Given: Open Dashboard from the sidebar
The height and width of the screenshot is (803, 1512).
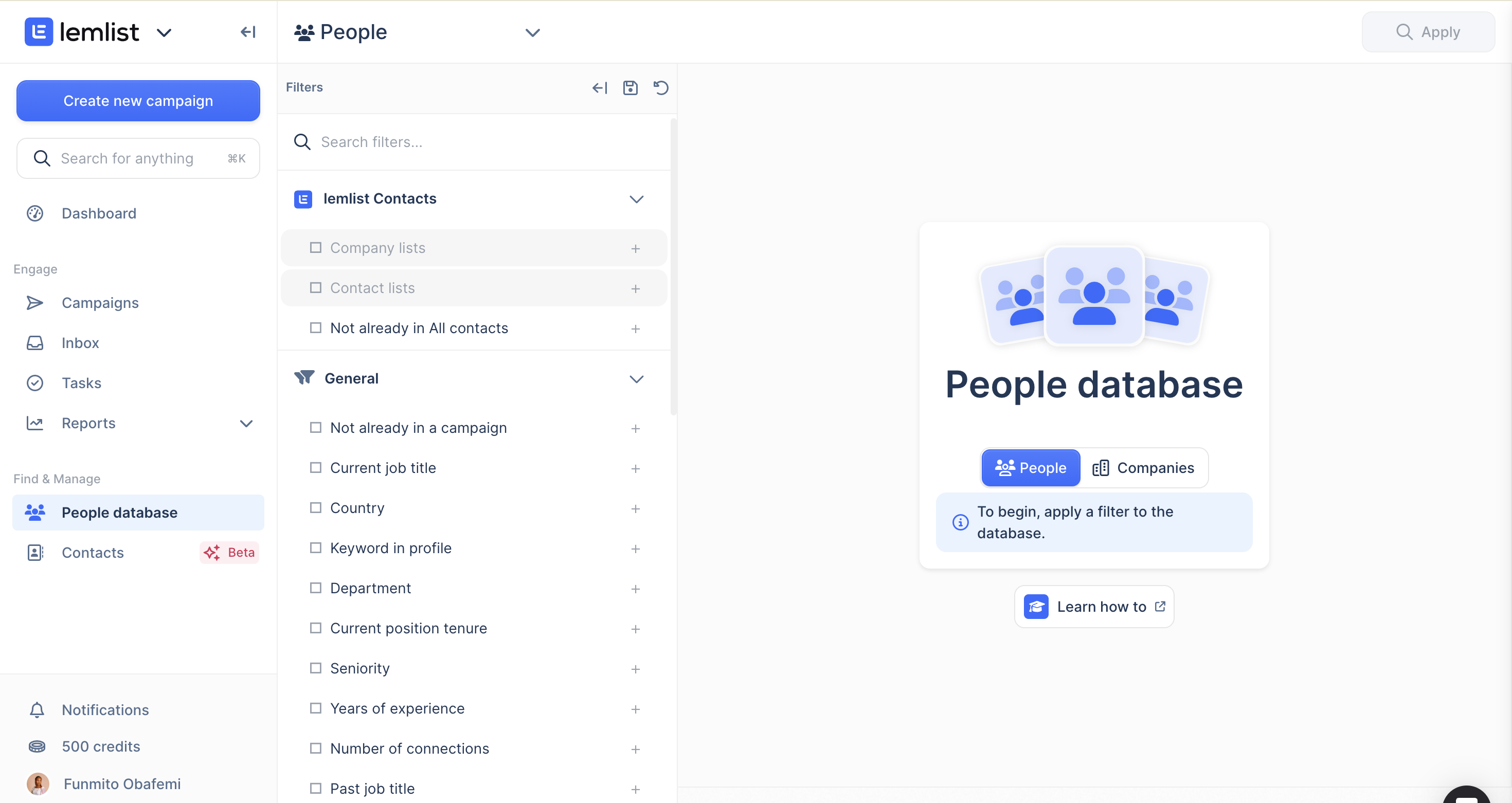Looking at the screenshot, I should [x=138, y=213].
